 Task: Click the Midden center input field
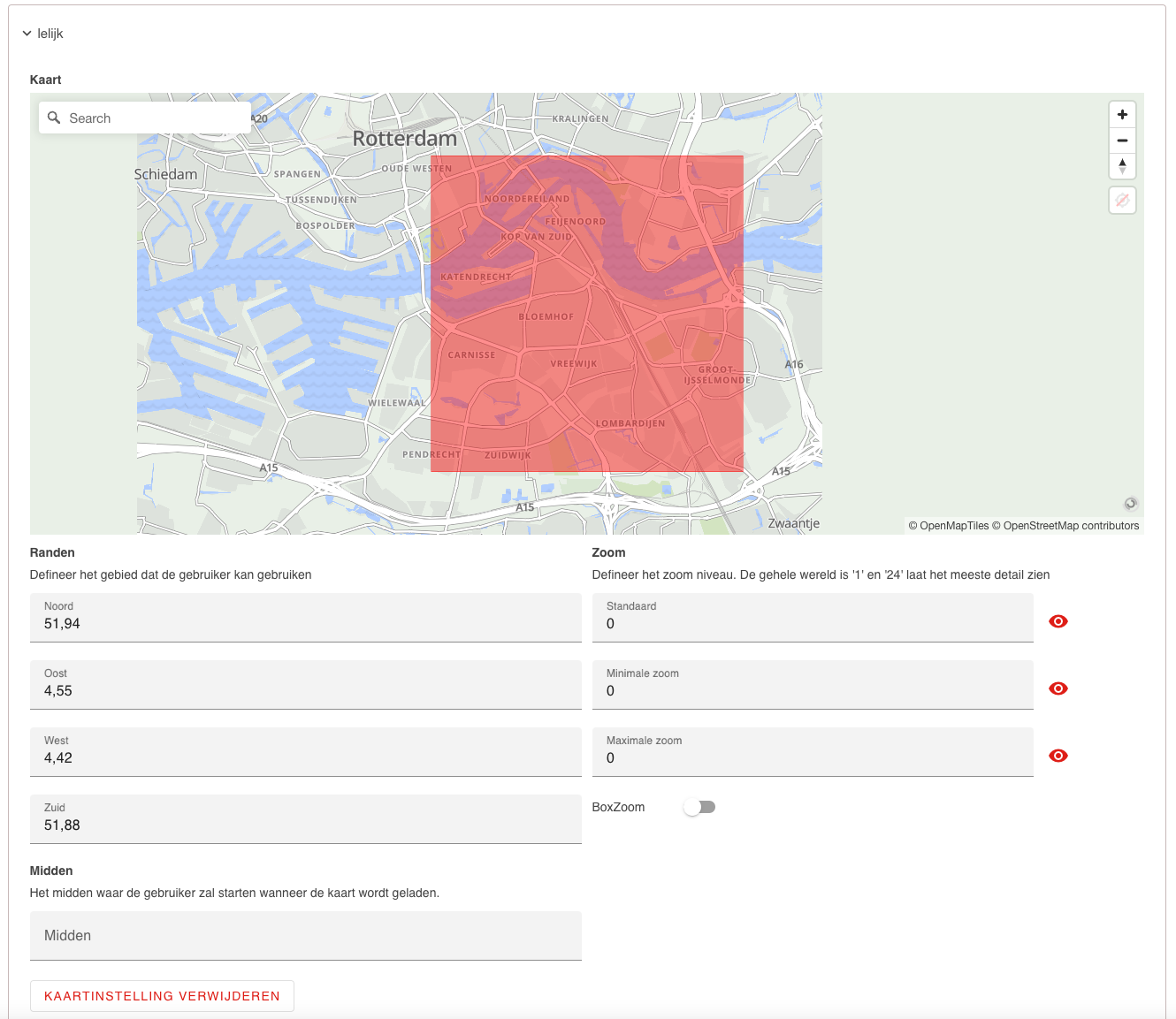point(305,935)
